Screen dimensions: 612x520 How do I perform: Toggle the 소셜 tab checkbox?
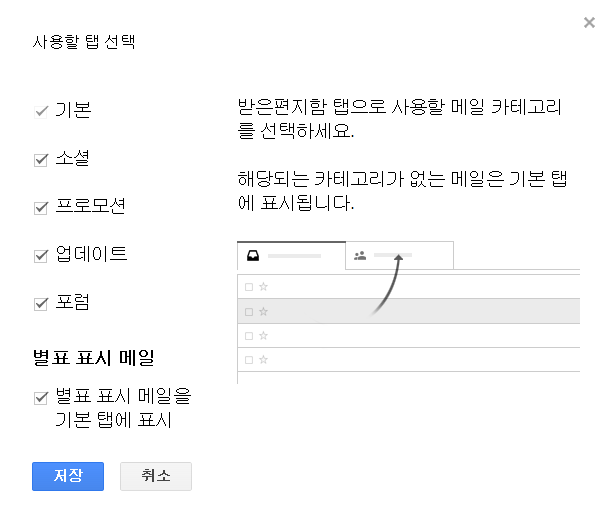click(x=41, y=160)
